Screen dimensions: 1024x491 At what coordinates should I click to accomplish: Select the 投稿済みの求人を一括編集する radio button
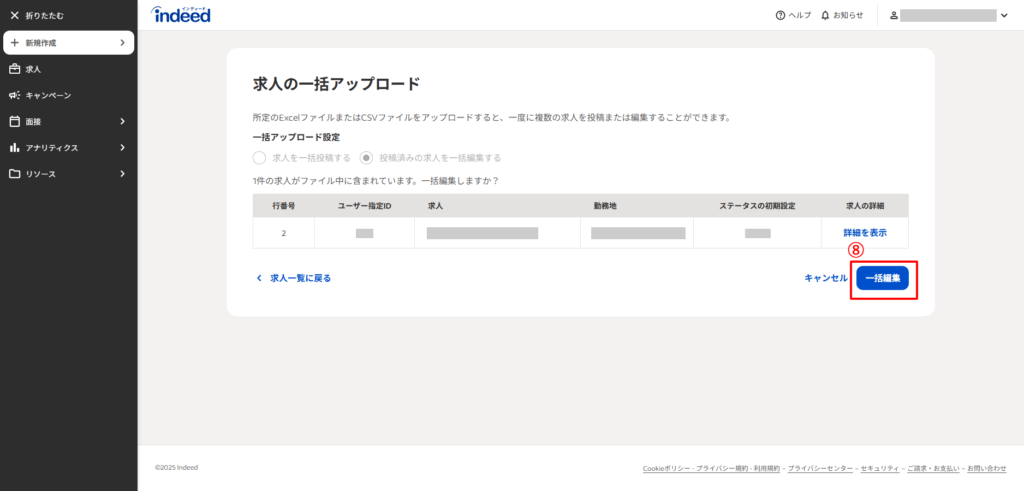(x=367, y=157)
